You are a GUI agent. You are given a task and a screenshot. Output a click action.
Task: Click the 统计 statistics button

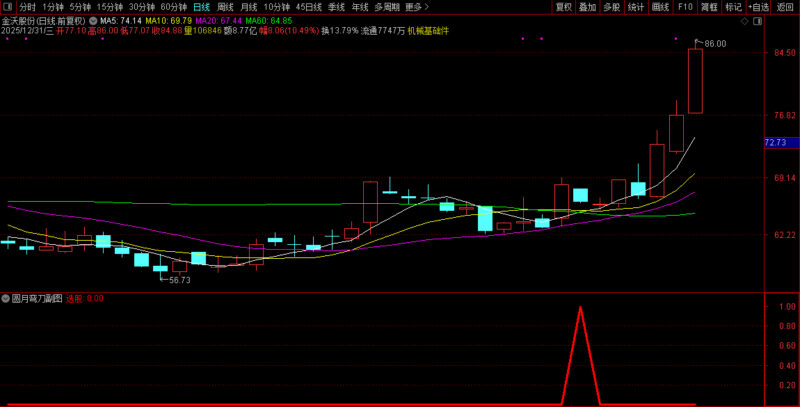pos(636,6)
